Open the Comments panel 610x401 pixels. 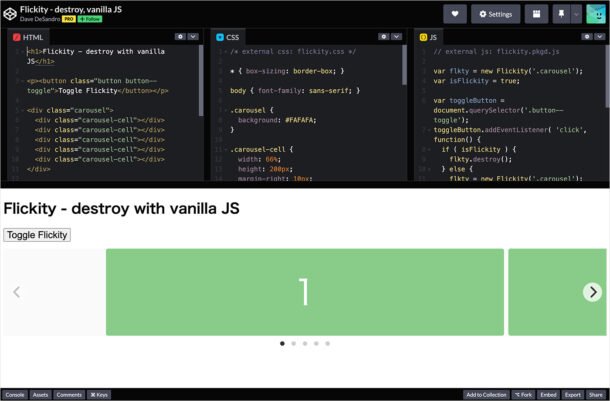click(69, 395)
